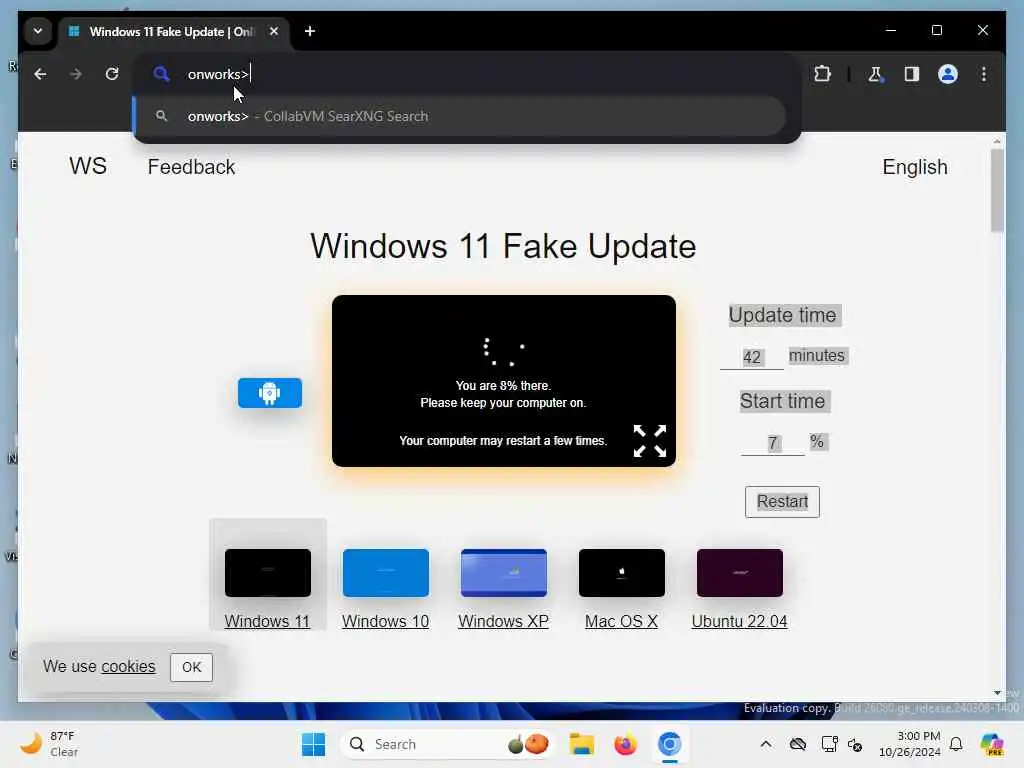Select the Mac OS X thumbnail
Viewport: 1024px width, 768px height.
tap(622, 573)
